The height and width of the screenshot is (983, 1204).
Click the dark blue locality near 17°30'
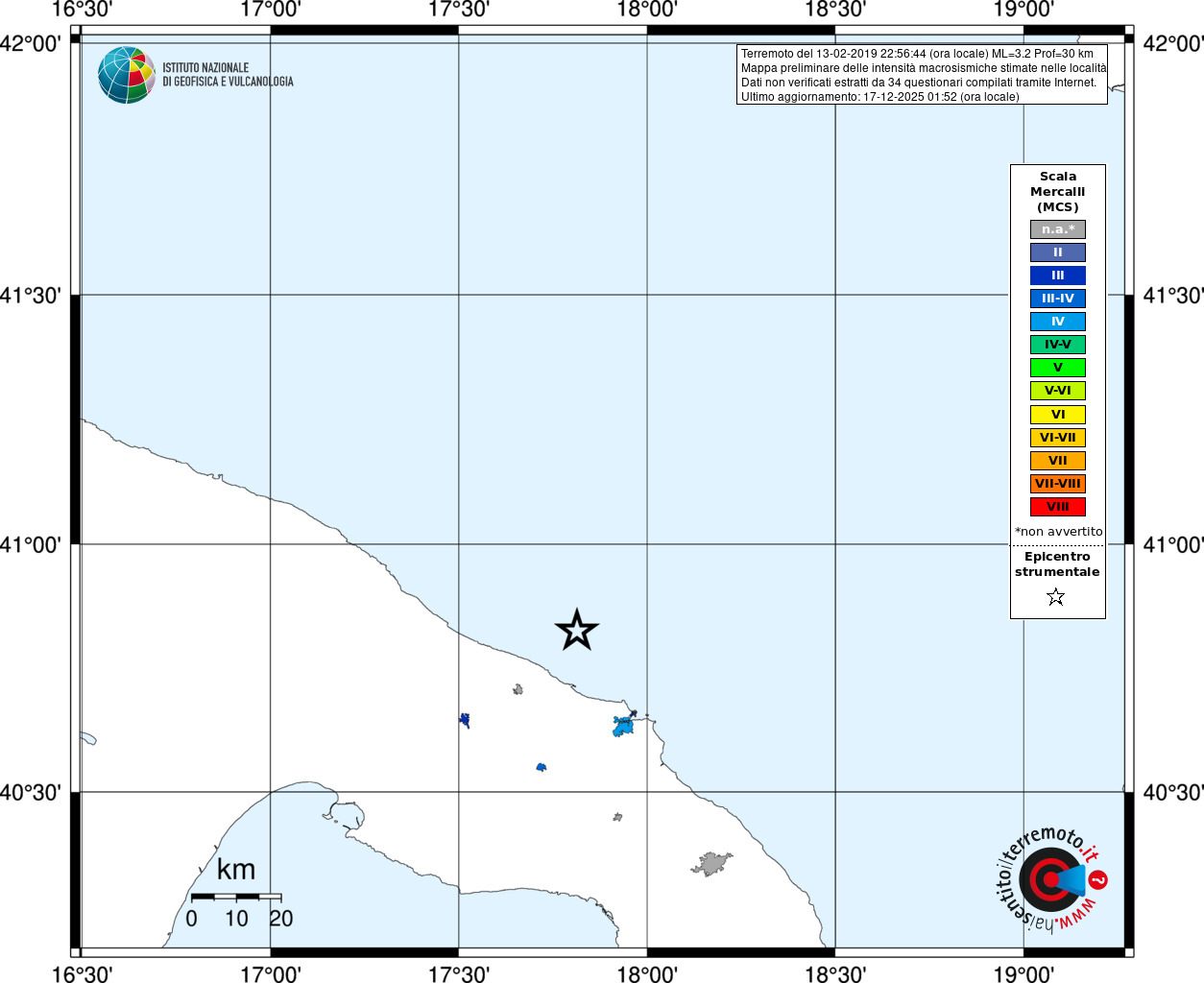[x=465, y=720]
